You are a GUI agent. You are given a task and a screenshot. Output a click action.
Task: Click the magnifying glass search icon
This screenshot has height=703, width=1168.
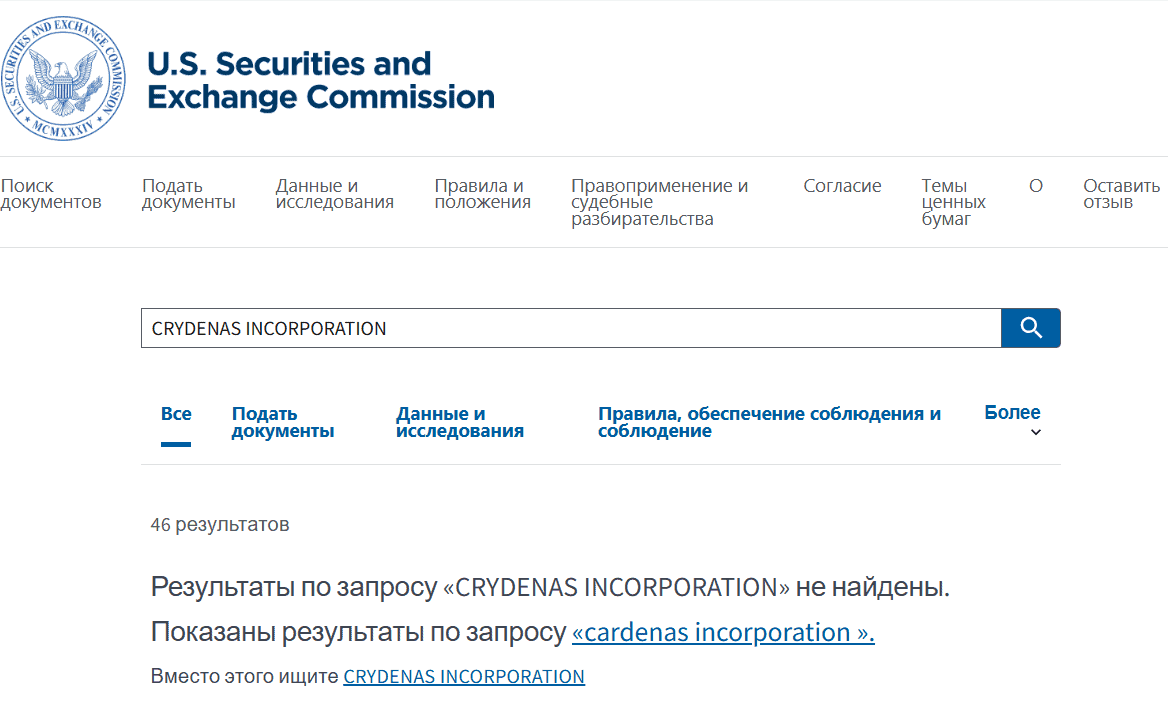tap(1030, 327)
